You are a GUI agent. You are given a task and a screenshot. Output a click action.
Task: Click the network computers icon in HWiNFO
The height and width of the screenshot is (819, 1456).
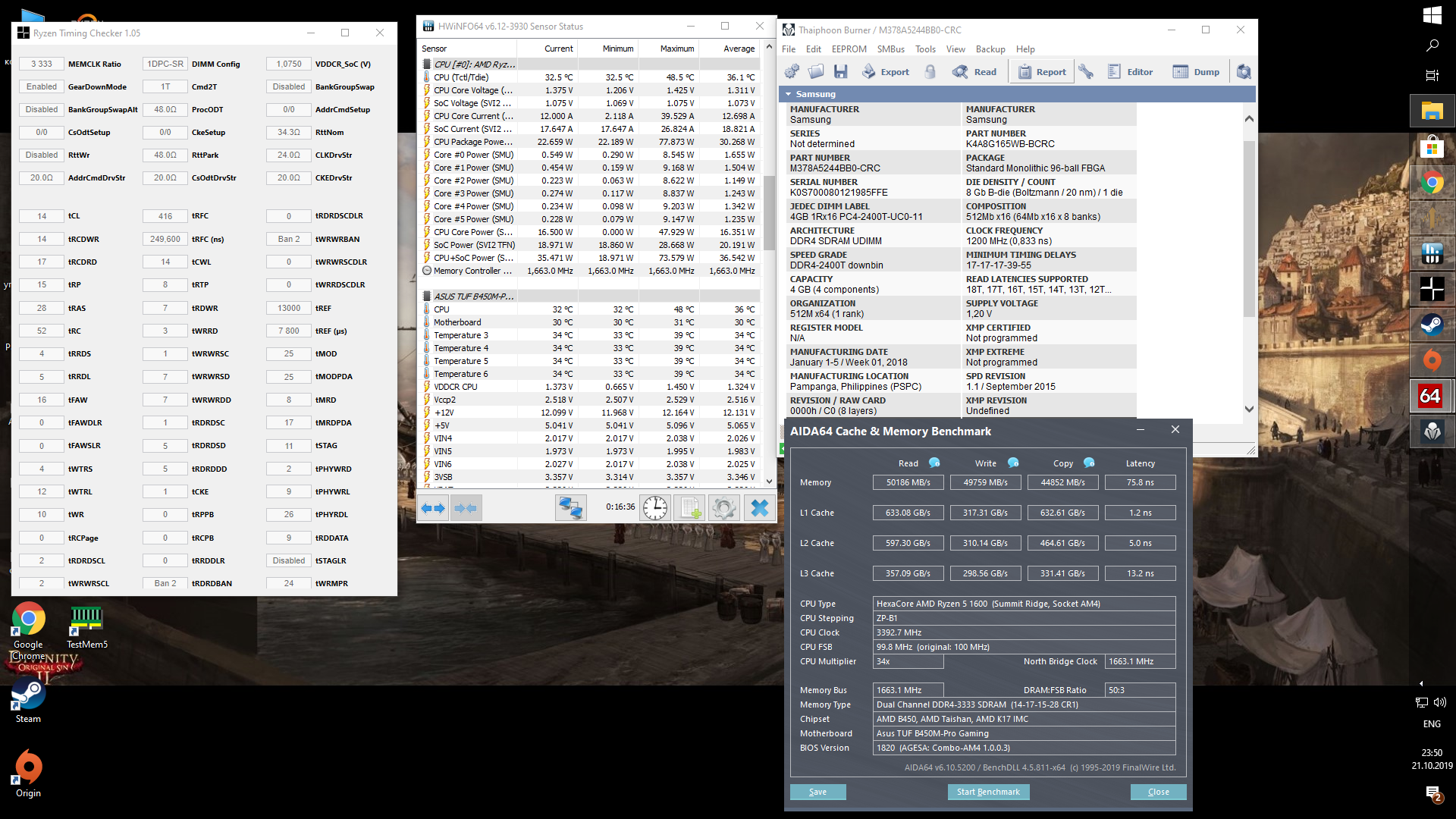[570, 508]
